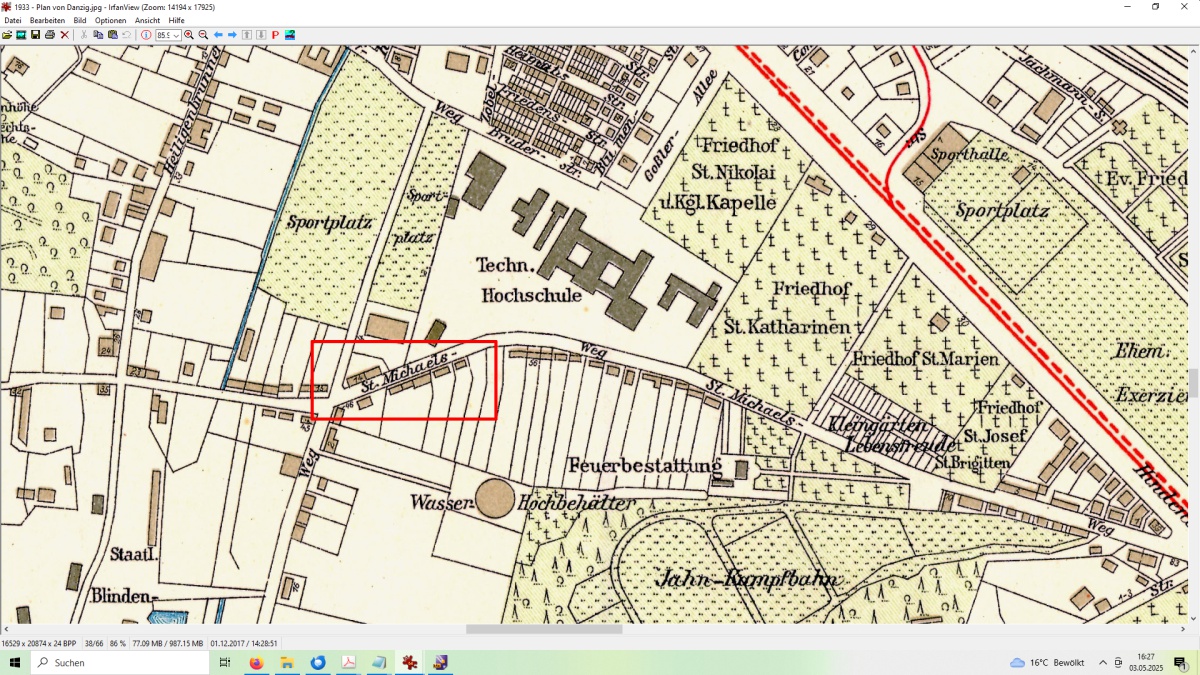Viewport: 1200px width, 675px height.
Task: Open the slideshow icon in toolbar
Action: click(21, 35)
